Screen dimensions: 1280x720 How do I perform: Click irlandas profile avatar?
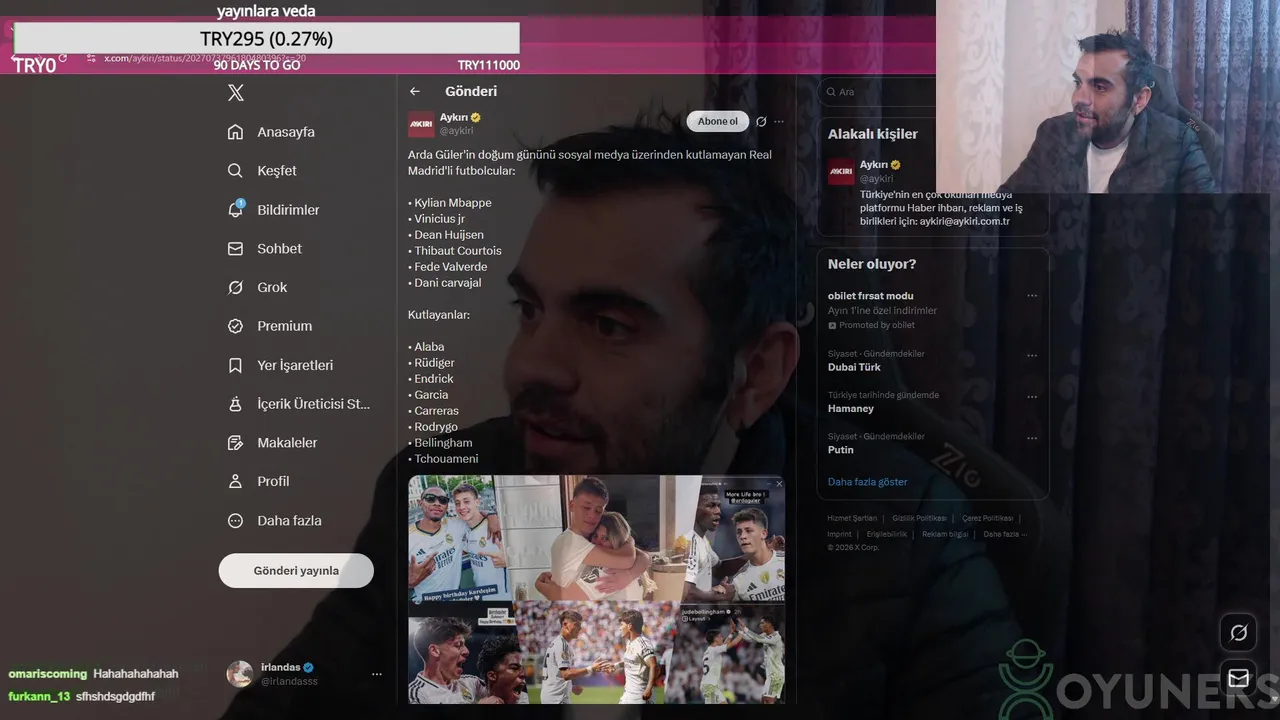point(240,674)
